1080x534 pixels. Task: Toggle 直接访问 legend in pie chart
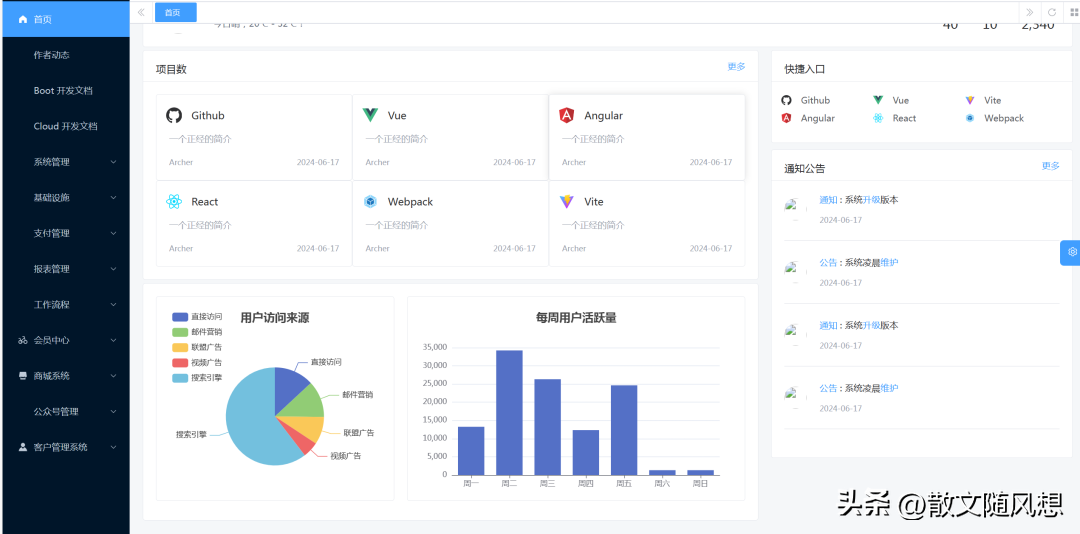coord(196,317)
